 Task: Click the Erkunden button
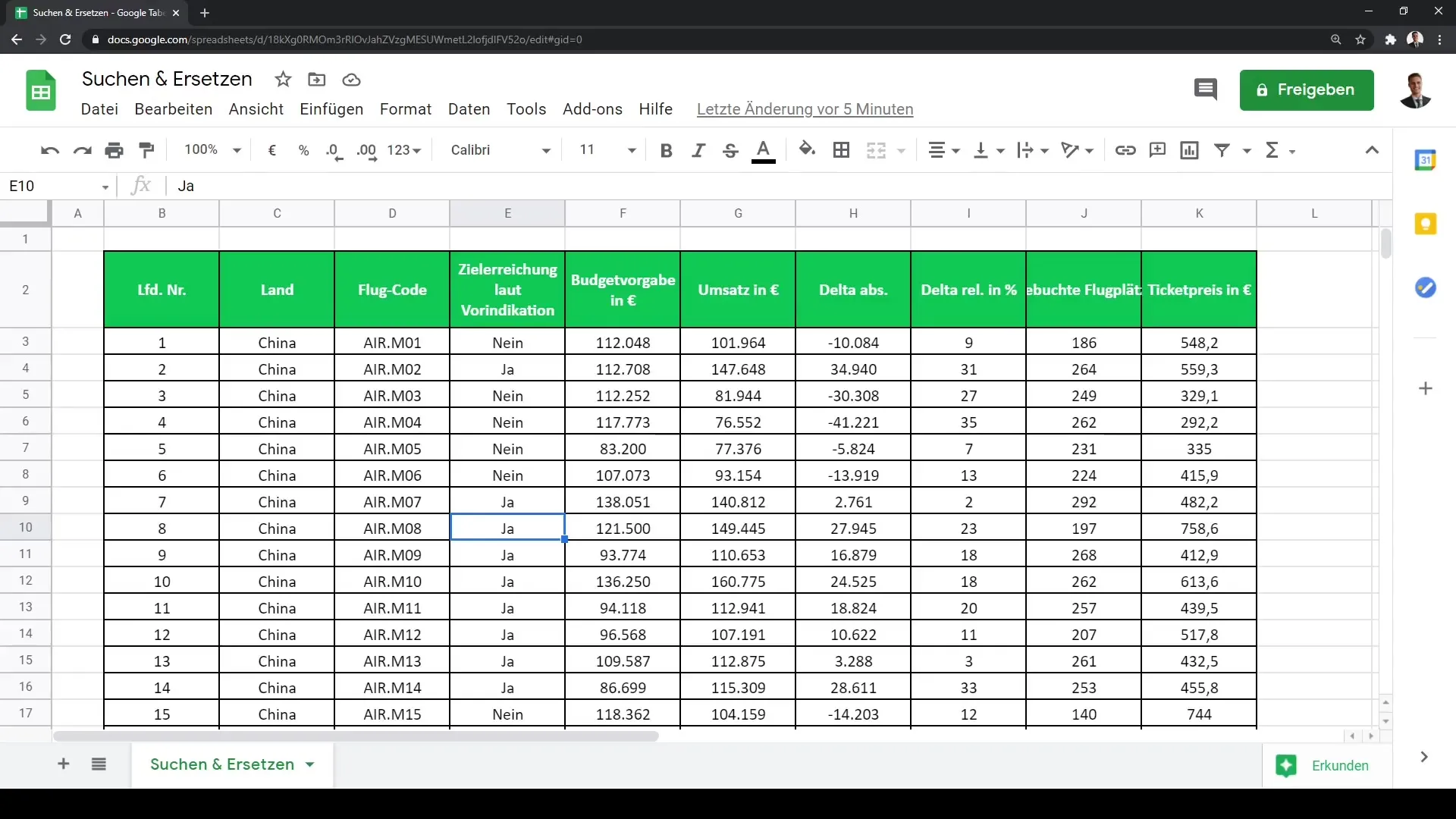click(1326, 765)
